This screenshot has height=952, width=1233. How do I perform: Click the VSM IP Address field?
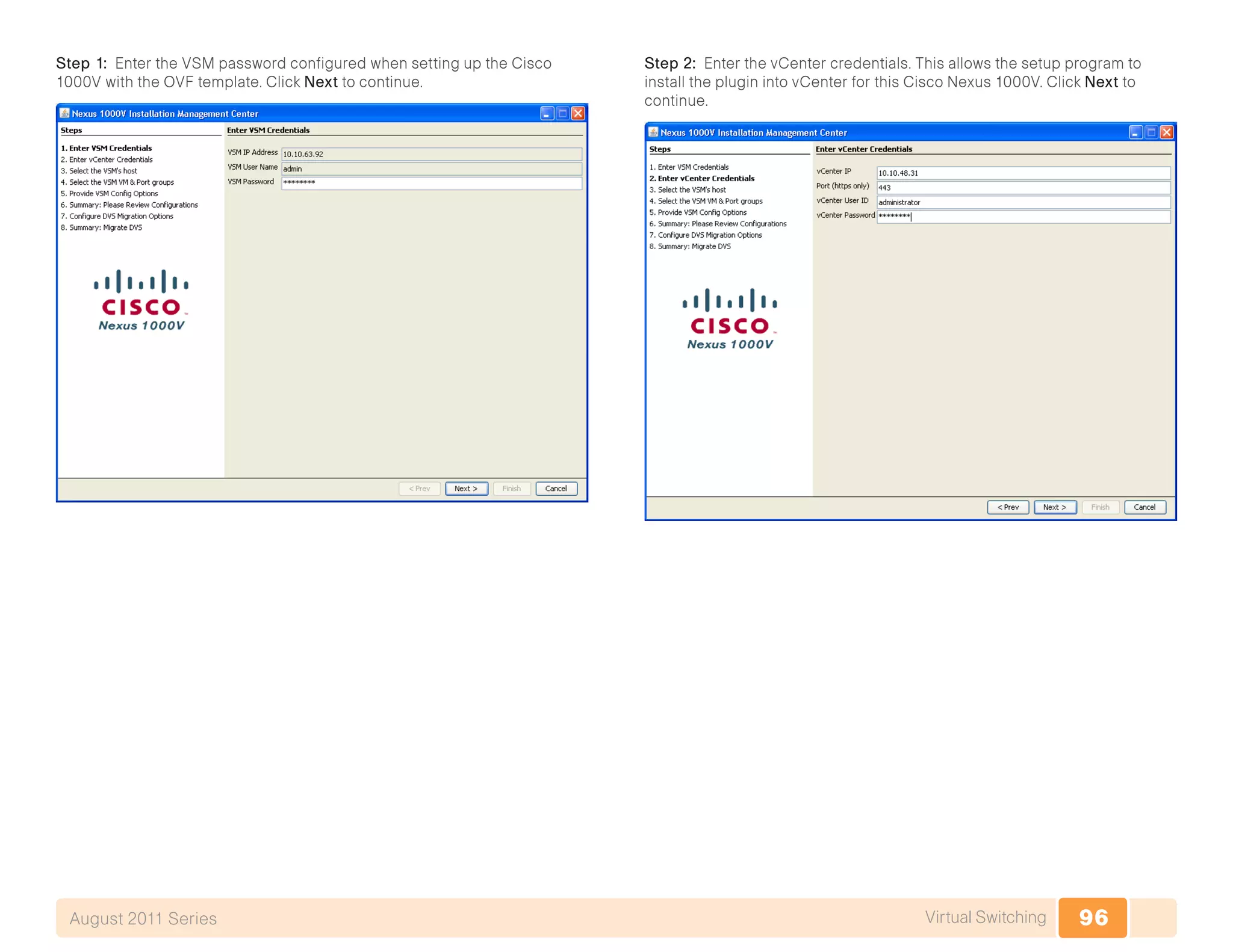[x=431, y=154]
